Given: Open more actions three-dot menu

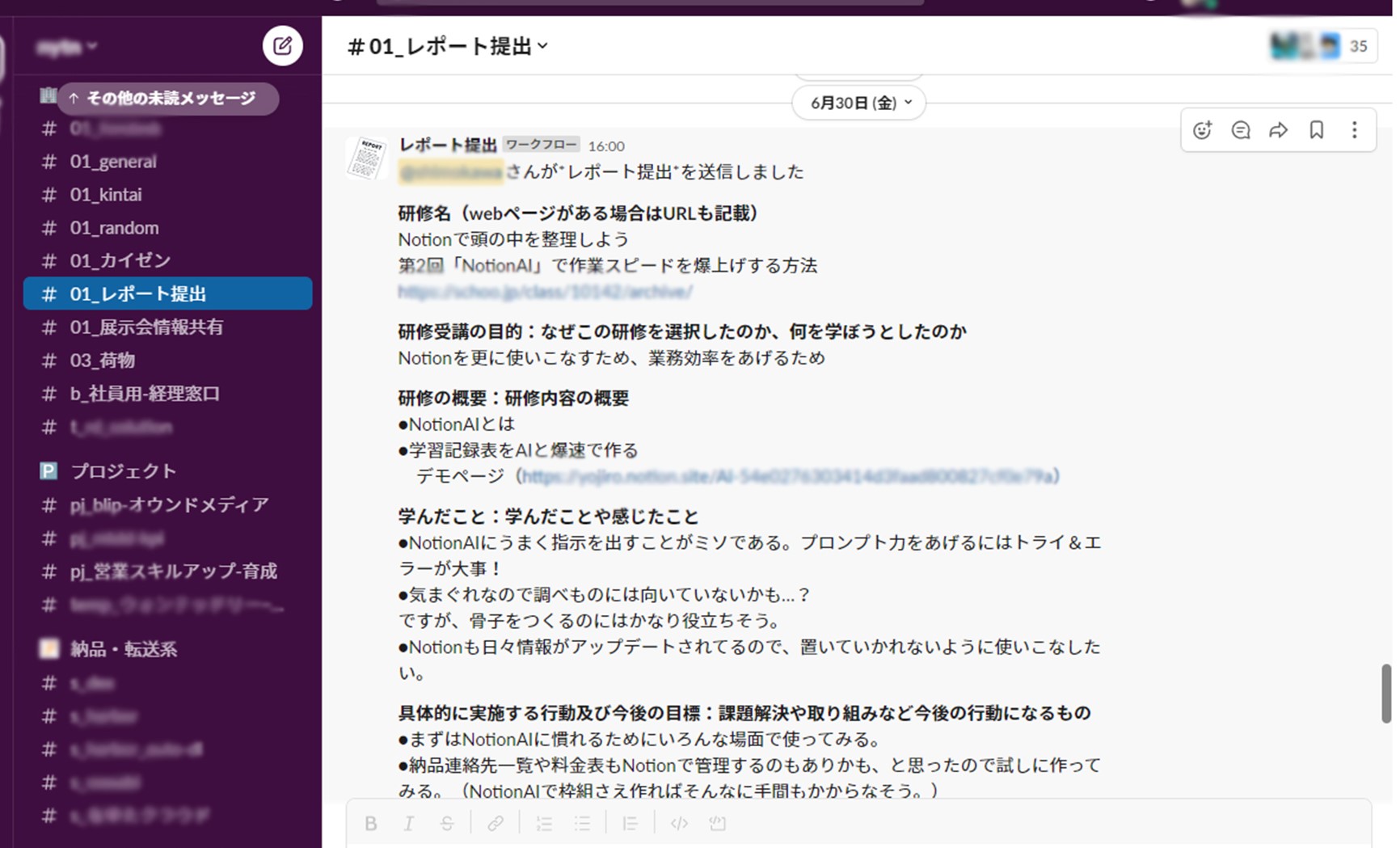Looking at the screenshot, I should click(1354, 130).
